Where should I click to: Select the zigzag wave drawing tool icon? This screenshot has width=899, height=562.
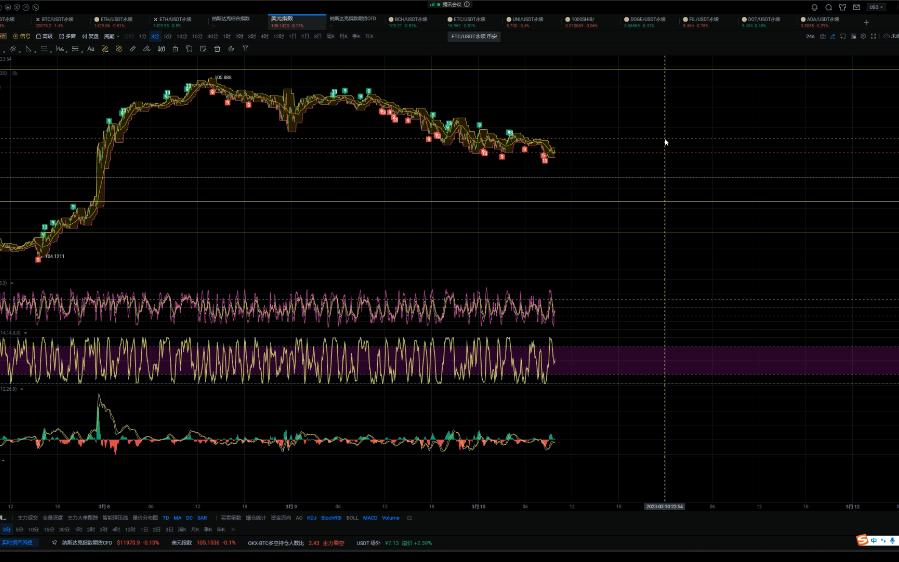click(60, 49)
